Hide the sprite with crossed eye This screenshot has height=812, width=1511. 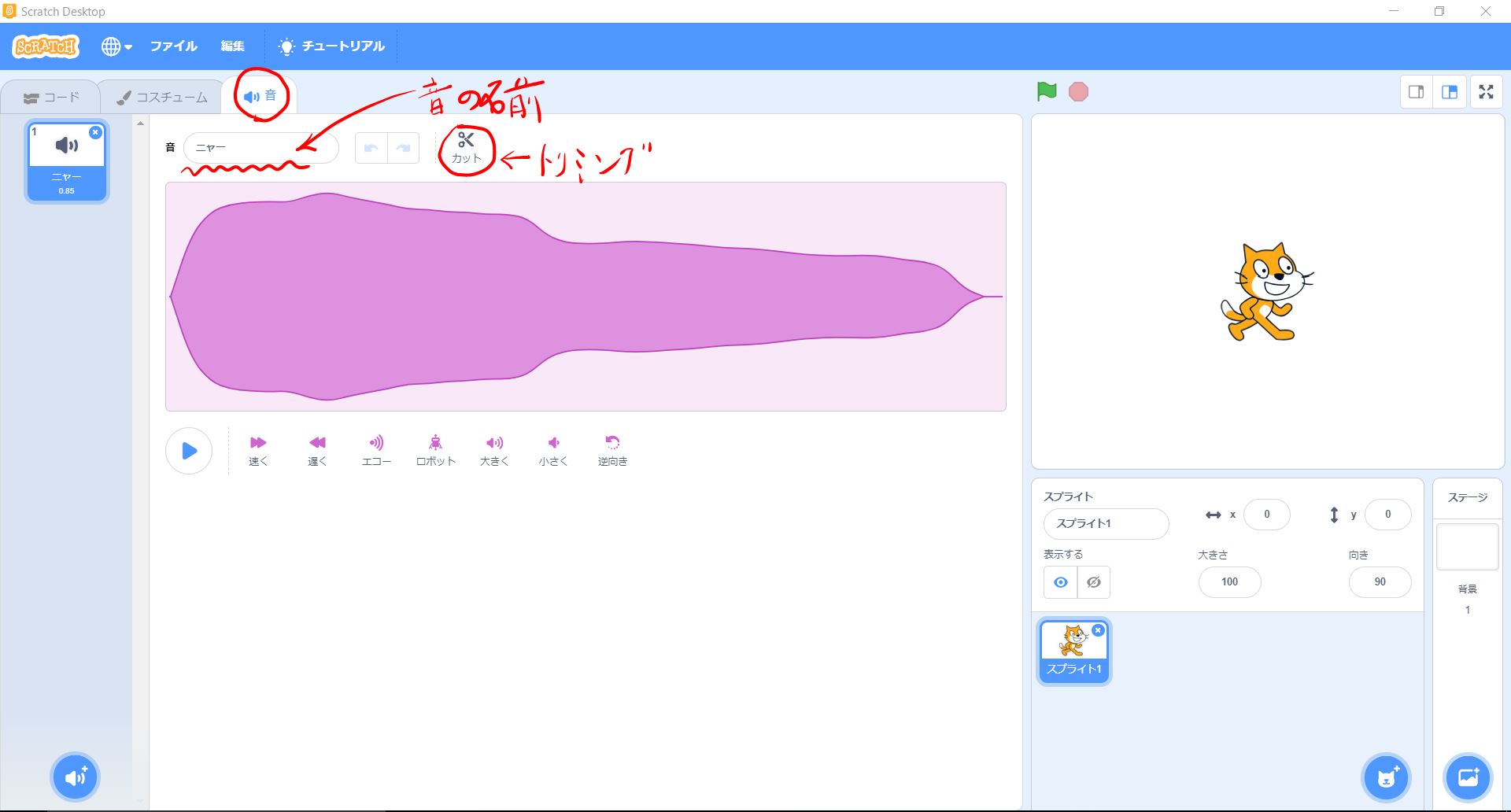pos(1094,582)
